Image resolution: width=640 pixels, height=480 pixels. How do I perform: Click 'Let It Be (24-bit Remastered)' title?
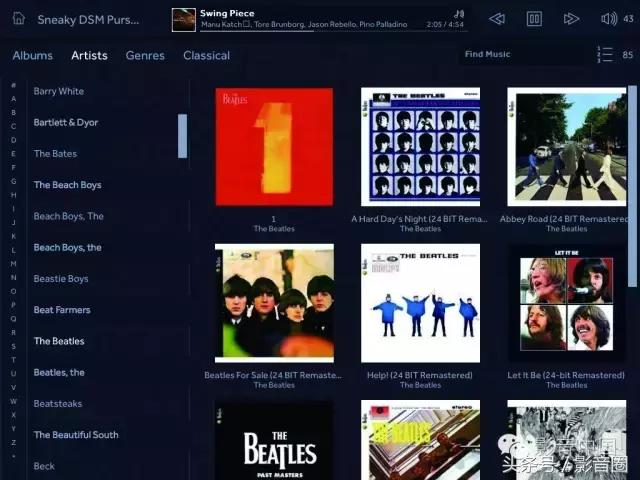[x=566, y=376]
